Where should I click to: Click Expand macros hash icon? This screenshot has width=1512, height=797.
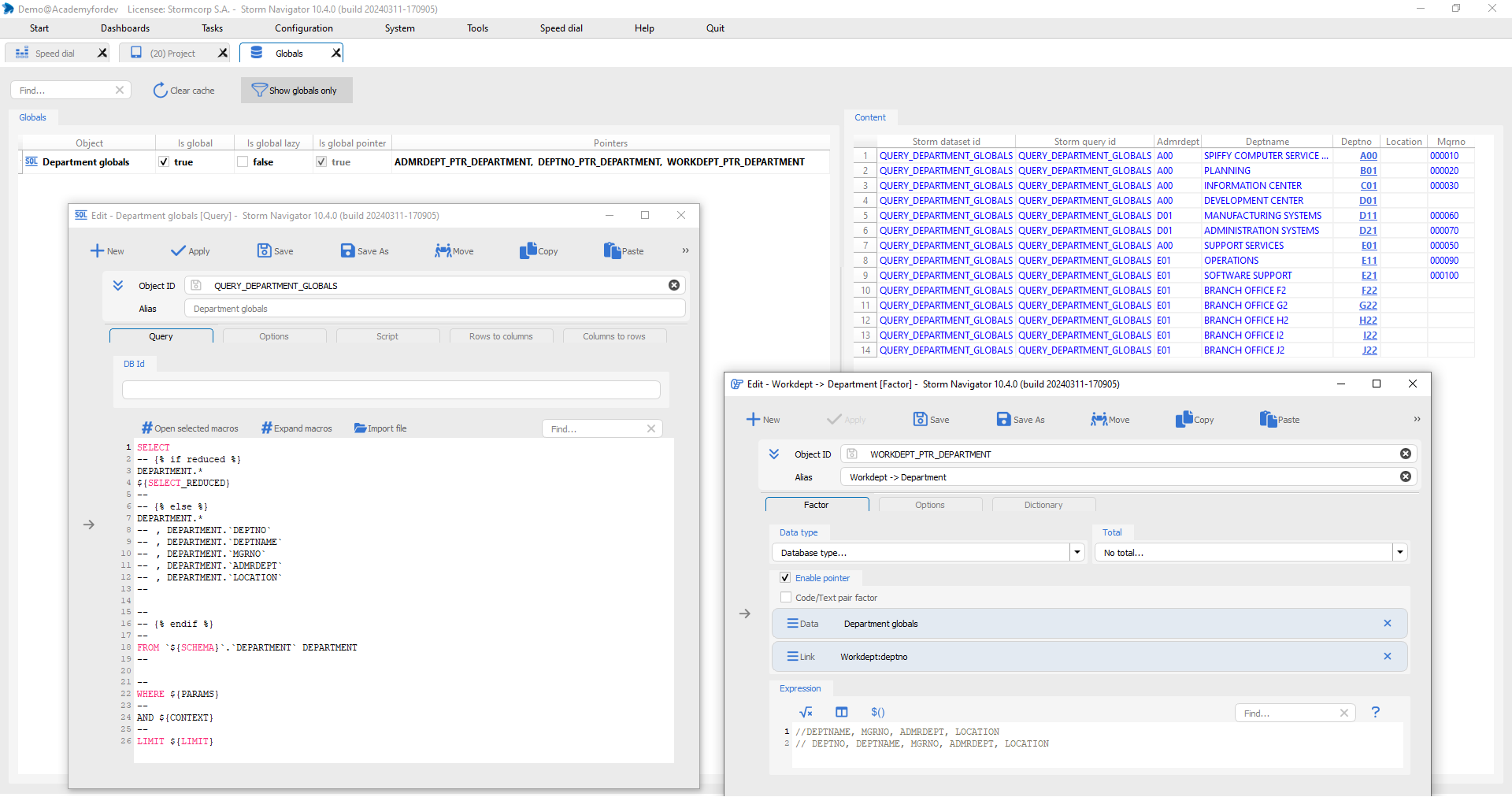click(267, 428)
